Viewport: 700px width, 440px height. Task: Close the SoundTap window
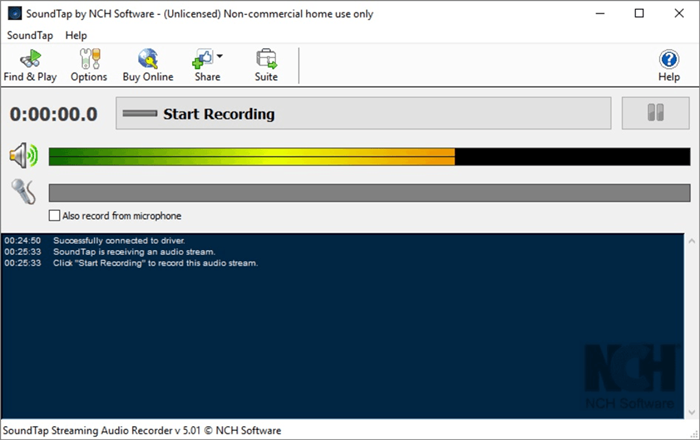pos(679,13)
